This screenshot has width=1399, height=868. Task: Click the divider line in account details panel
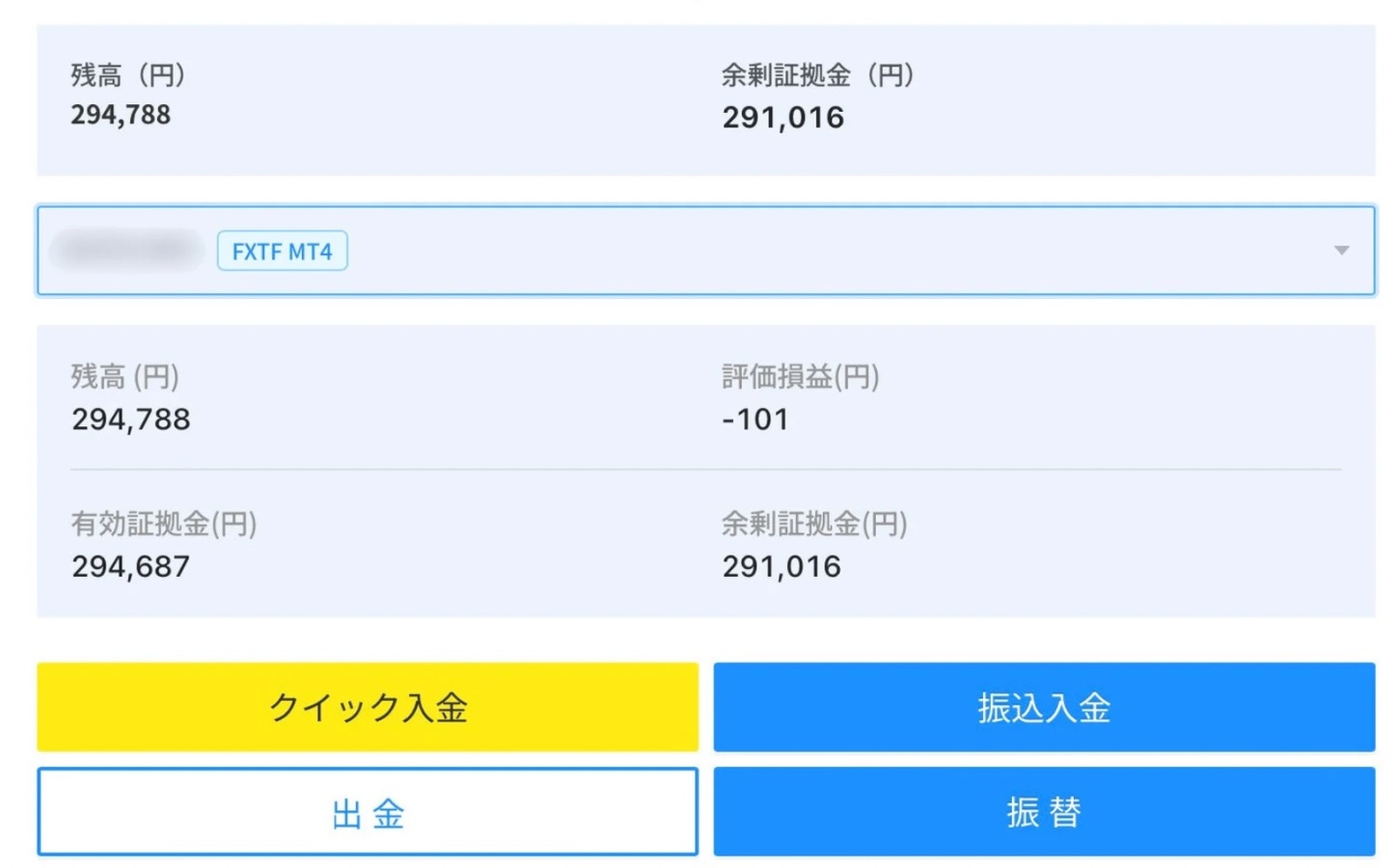705,470
